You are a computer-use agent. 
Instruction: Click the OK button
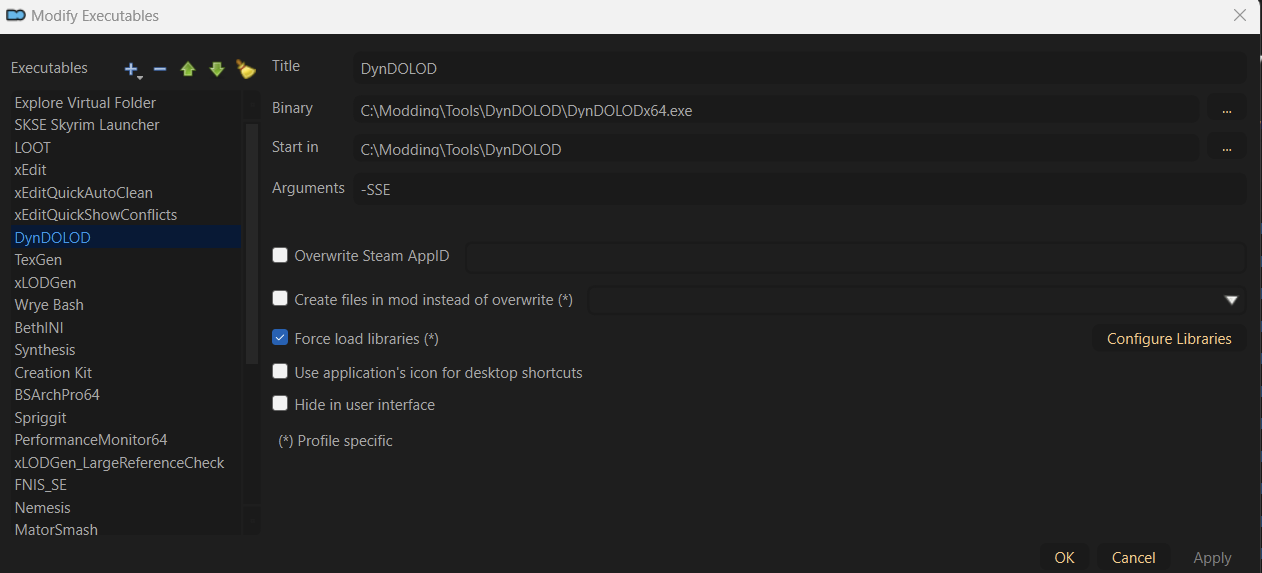coord(1064,557)
